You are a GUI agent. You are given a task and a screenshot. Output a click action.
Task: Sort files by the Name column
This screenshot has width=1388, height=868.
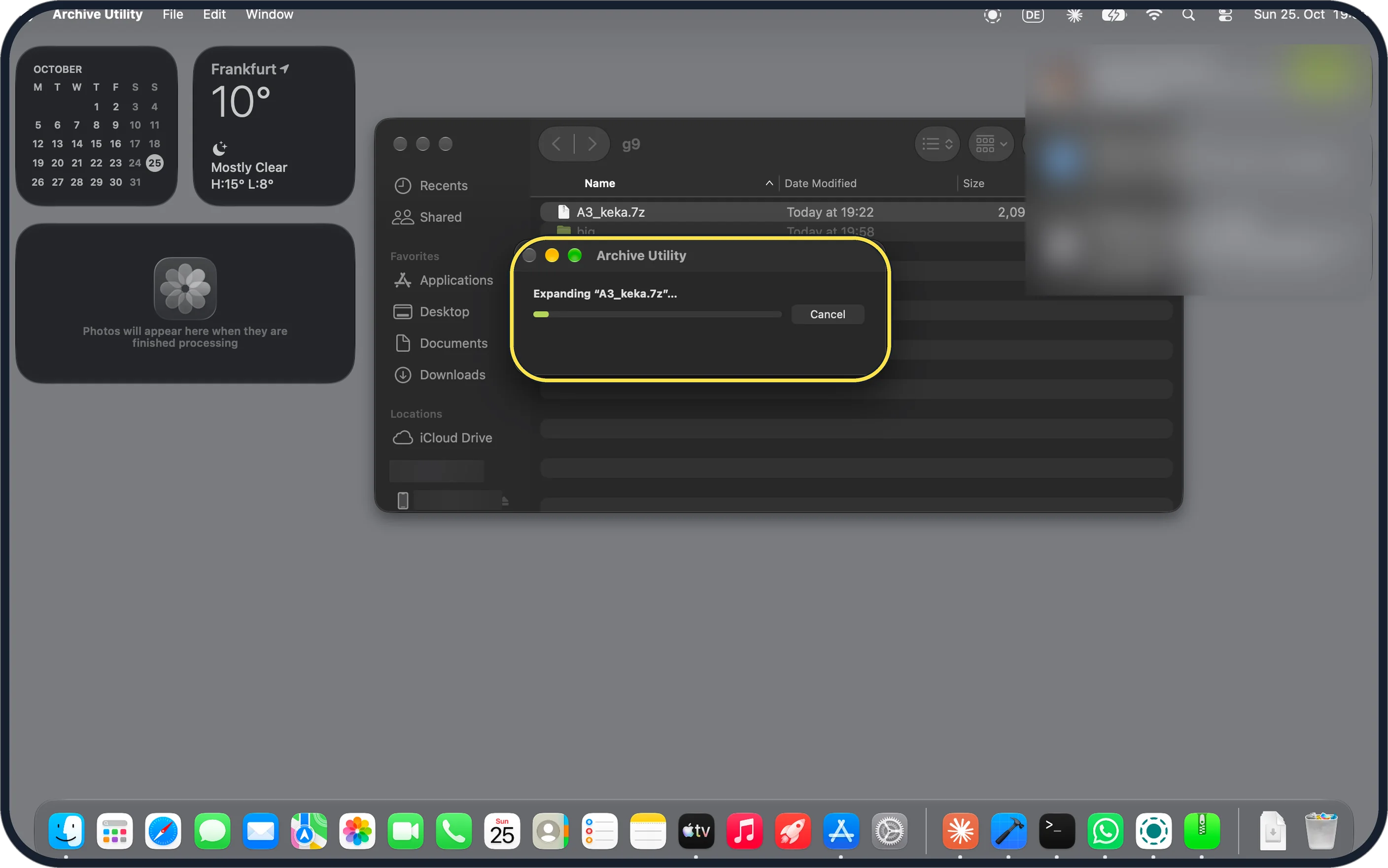point(599,183)
